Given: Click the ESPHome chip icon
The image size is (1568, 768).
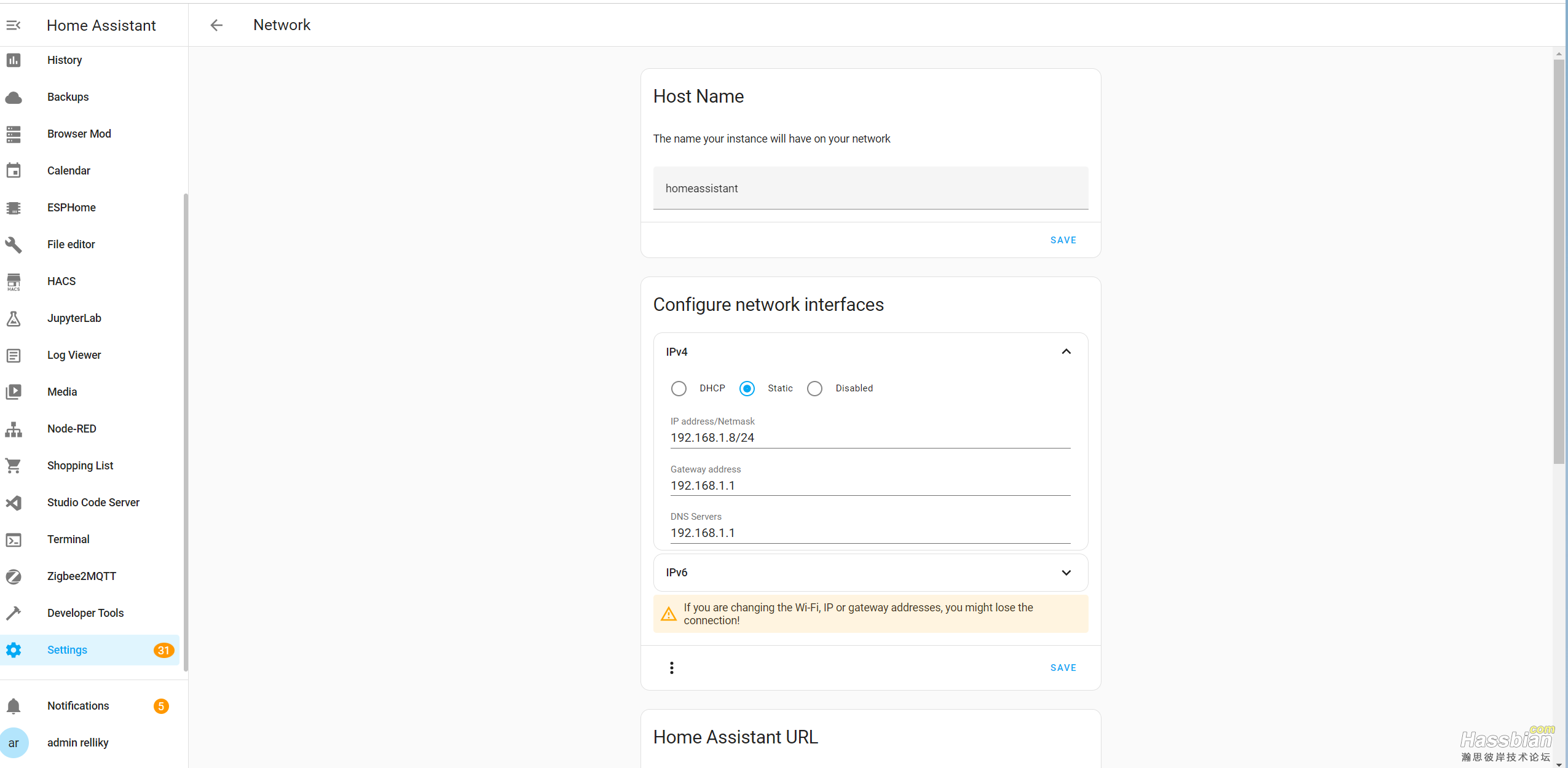Looking at the screenshot, I should [14, 208].
